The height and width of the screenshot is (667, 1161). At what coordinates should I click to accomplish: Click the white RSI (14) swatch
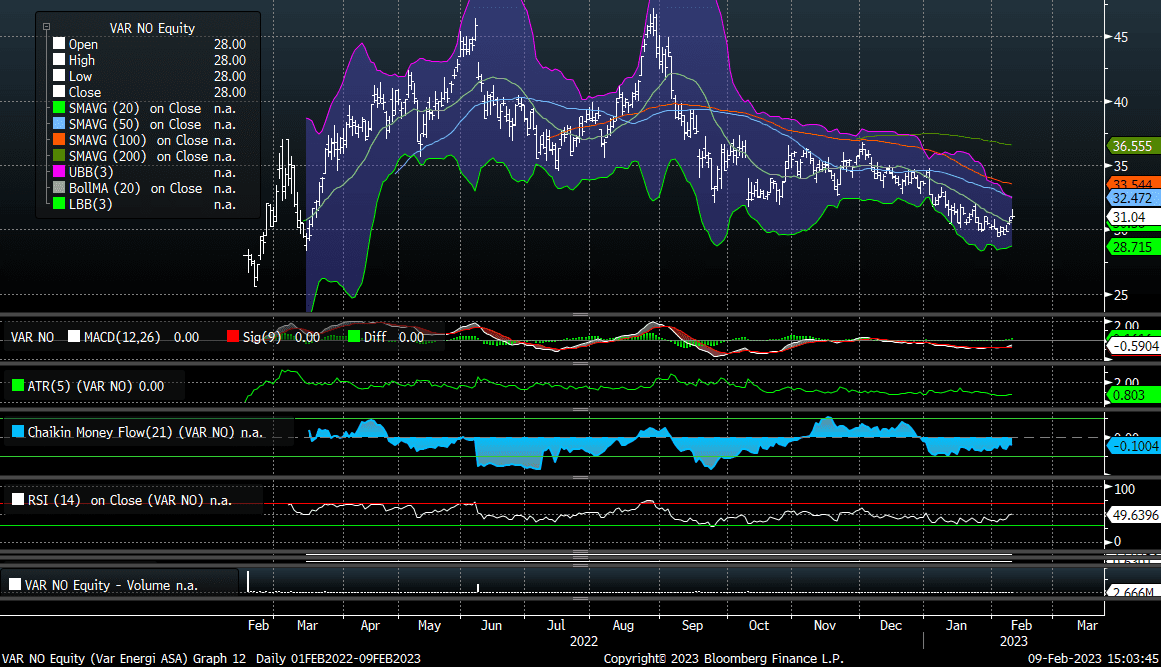pyautogui.click(x=18, y=500)
